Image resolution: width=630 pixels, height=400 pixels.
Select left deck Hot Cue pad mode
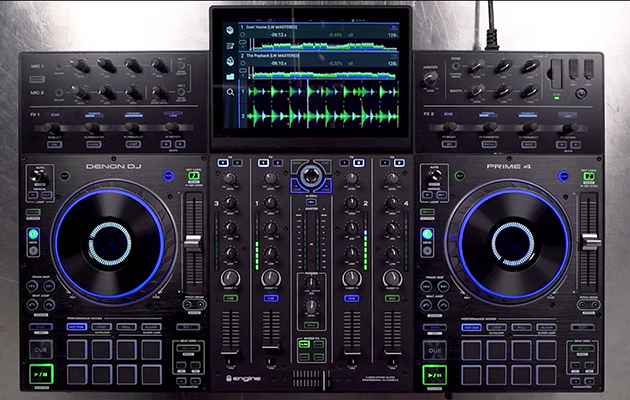(76, 326)
